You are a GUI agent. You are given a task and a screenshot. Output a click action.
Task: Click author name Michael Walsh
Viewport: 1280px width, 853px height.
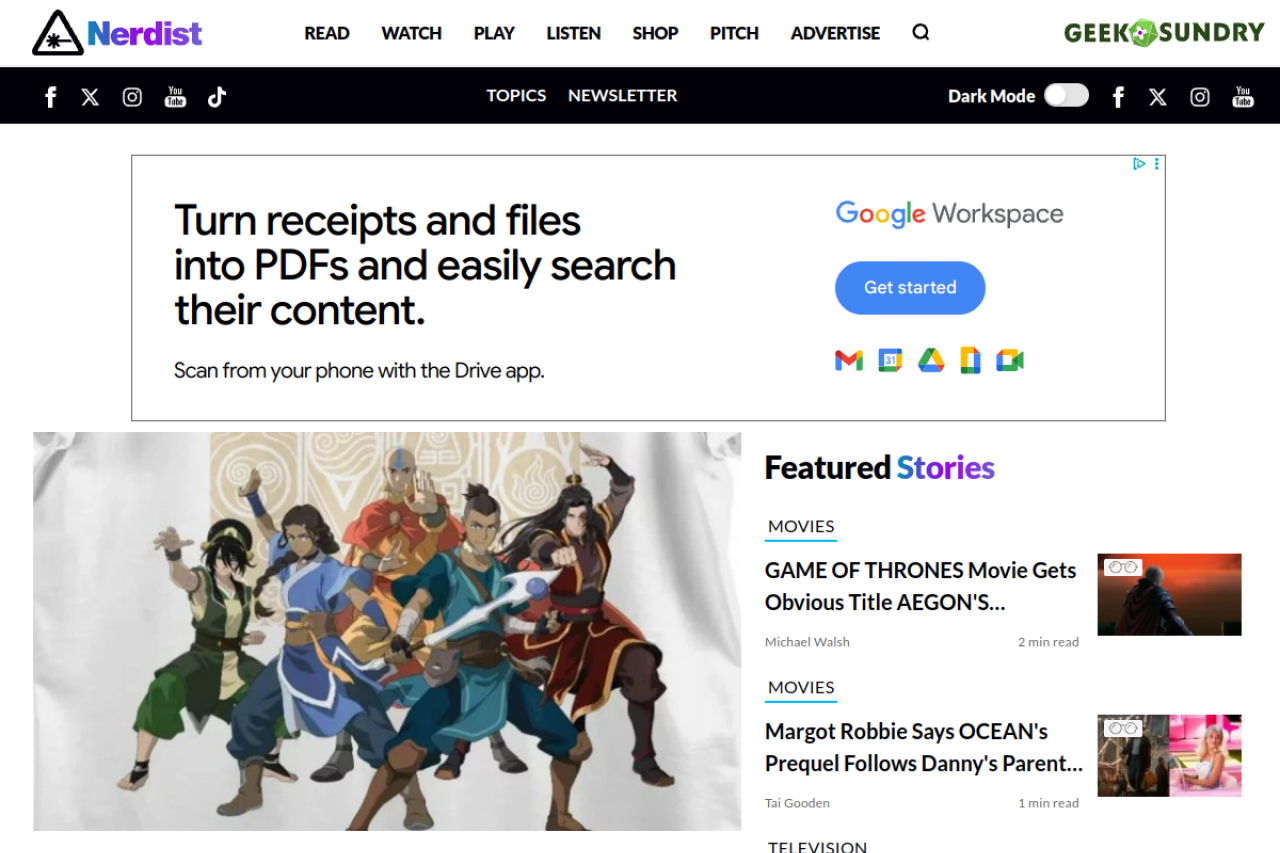[807, 642]
